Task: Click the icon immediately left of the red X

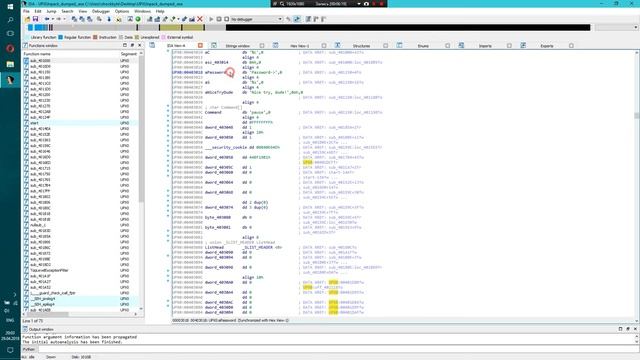Action: pos(192,19)
